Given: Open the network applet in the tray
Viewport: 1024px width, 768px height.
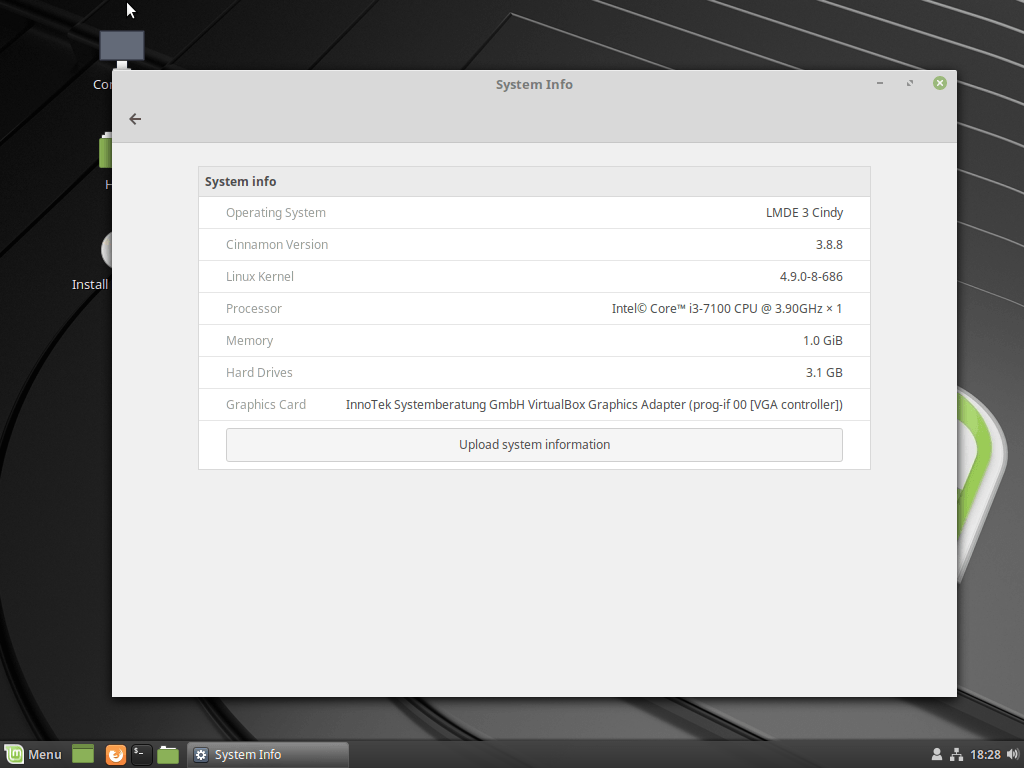Looking at the screenshot, I should [x=957, y=754].
